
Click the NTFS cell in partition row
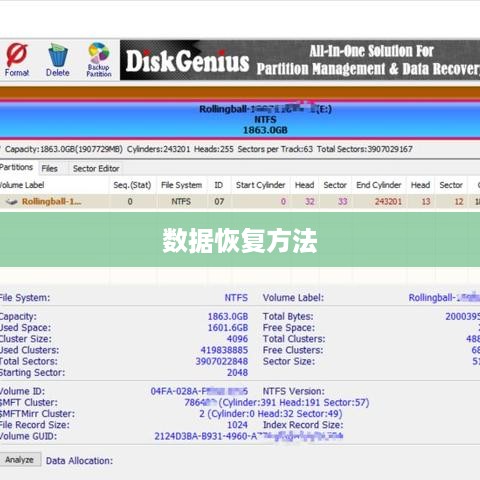(x=181, y=201)
